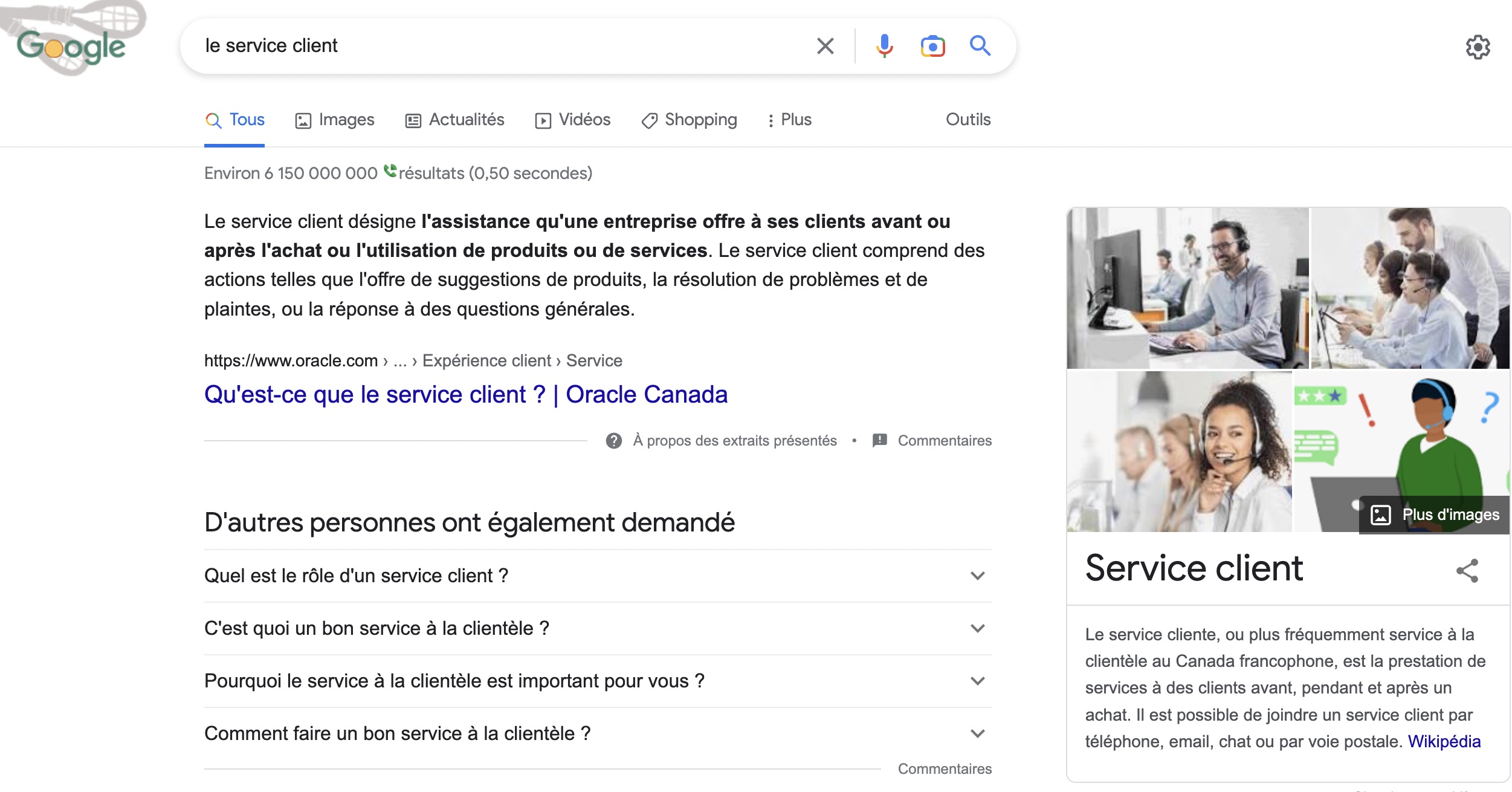Share the Service client knowledge panel
This screenshot has width=1512, height=792.
[x=1467, y=571]
